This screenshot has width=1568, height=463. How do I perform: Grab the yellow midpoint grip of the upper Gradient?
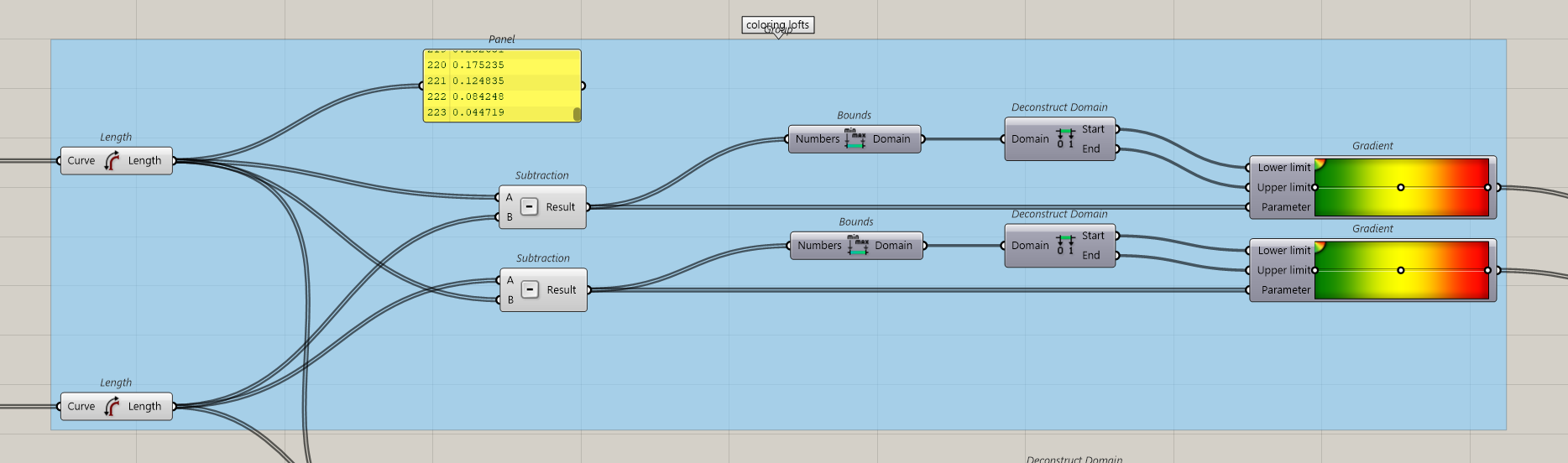1400,188
